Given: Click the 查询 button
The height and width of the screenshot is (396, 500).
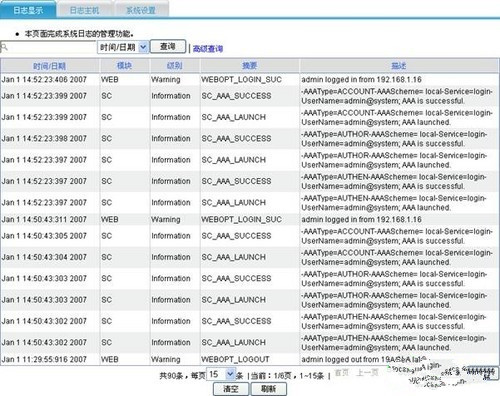Looking at the screenshot, I should click(168, 46).
